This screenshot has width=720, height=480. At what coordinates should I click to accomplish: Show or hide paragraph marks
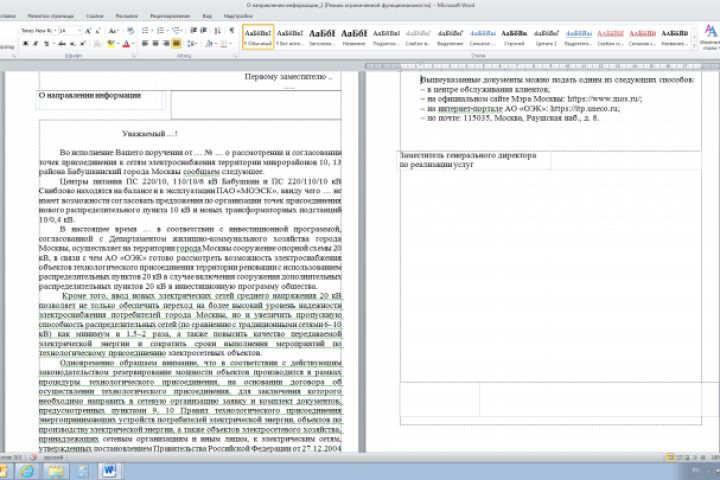click(x=232, y=31)
